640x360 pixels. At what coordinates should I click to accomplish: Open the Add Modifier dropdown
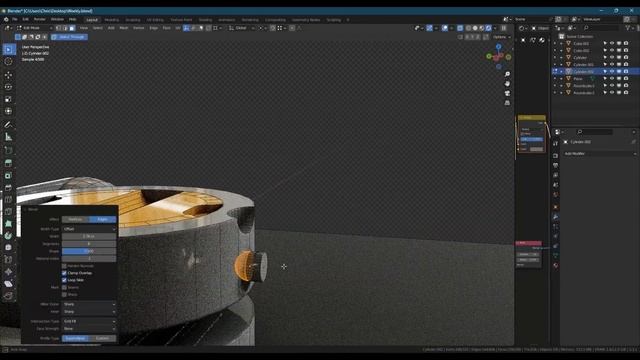pyautogui.click(x=599, y=153)
